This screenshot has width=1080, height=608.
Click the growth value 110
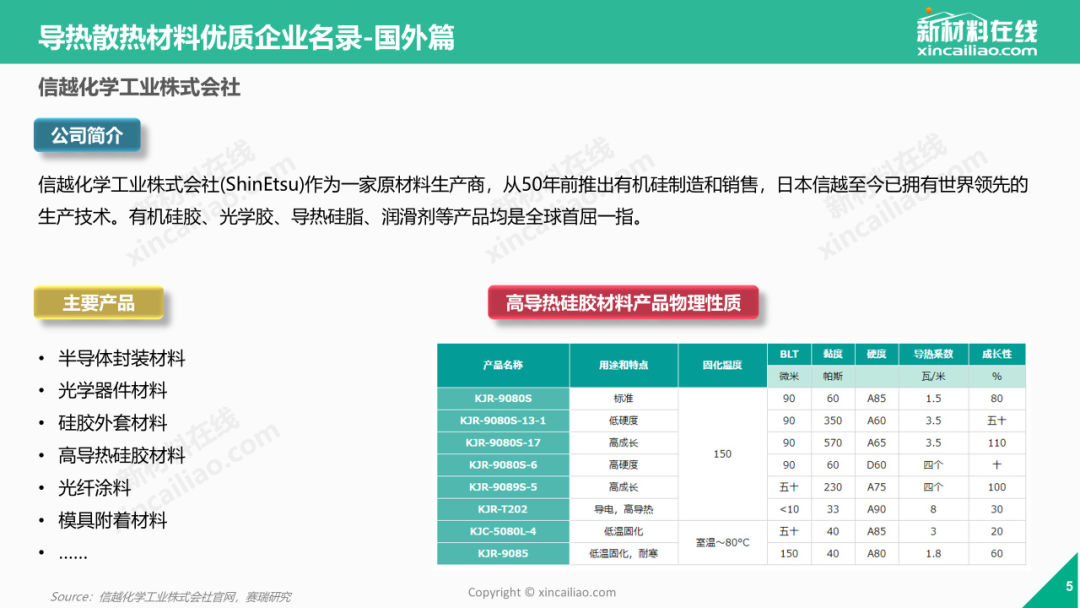(997, 443)
